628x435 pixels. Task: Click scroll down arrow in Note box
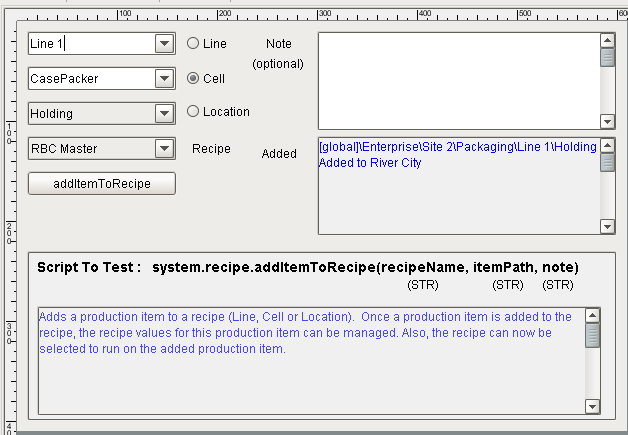607,121
